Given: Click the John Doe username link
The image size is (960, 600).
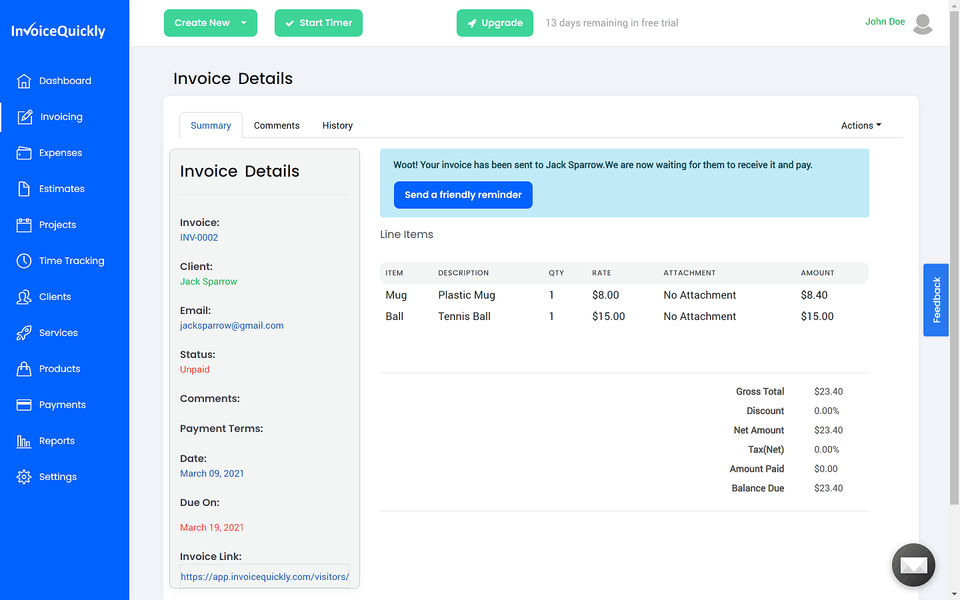Looking at the screenshot, I should 885,21.
